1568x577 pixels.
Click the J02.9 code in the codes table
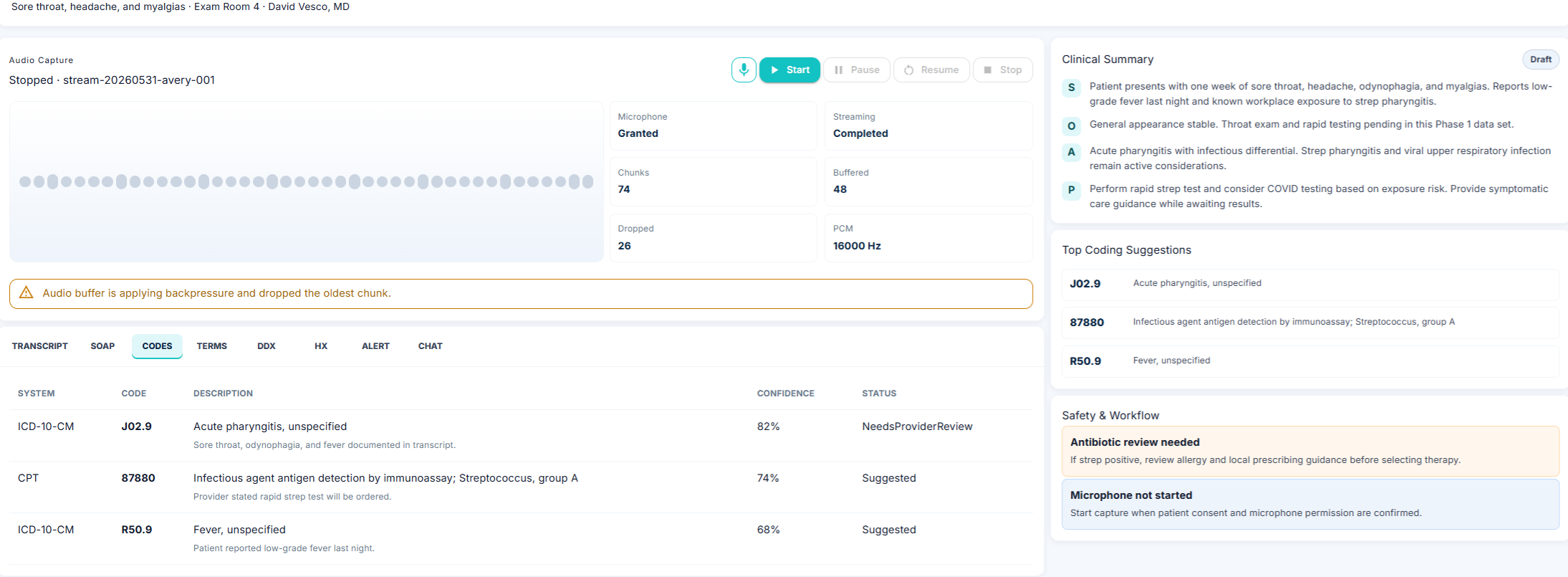pos(136,426)
